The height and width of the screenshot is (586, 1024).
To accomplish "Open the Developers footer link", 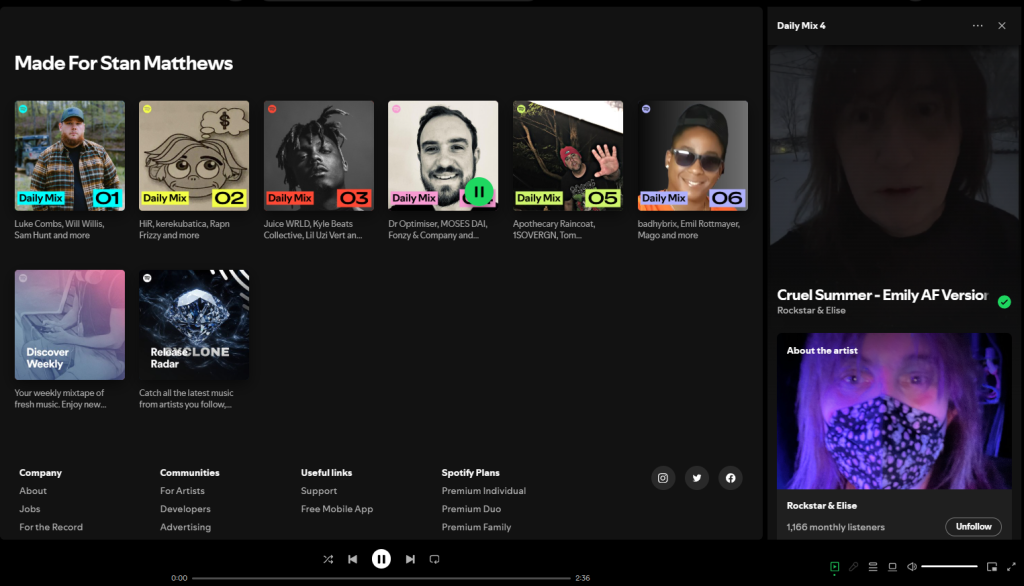I will click(x=185, y=509).
